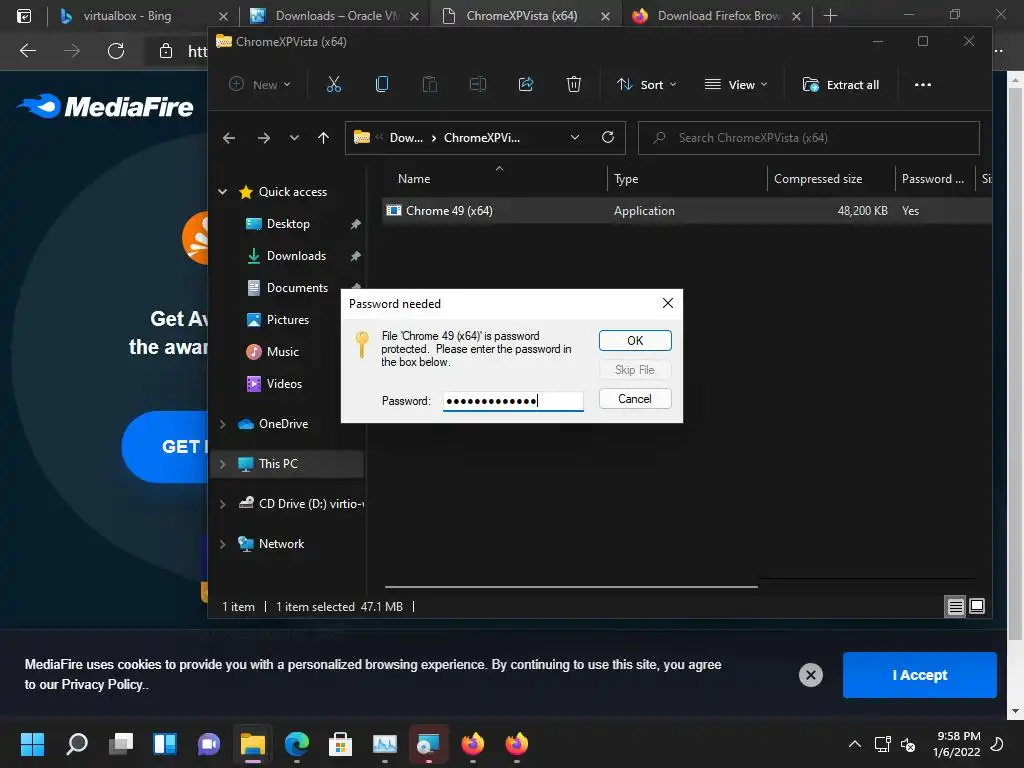1024x768 pixels.
Task: Switch to the virtualbox - Bing tab
Action: (x=143, y=16)
